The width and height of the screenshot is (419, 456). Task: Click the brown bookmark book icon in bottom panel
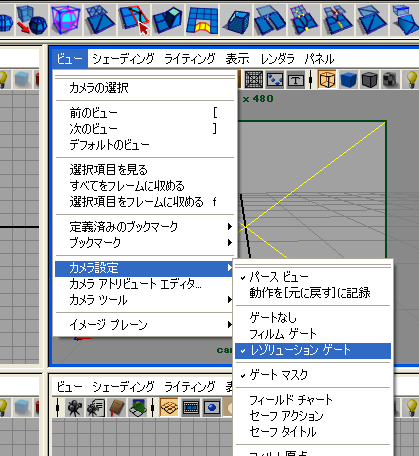pyautogui.click(x=117, y=407)
